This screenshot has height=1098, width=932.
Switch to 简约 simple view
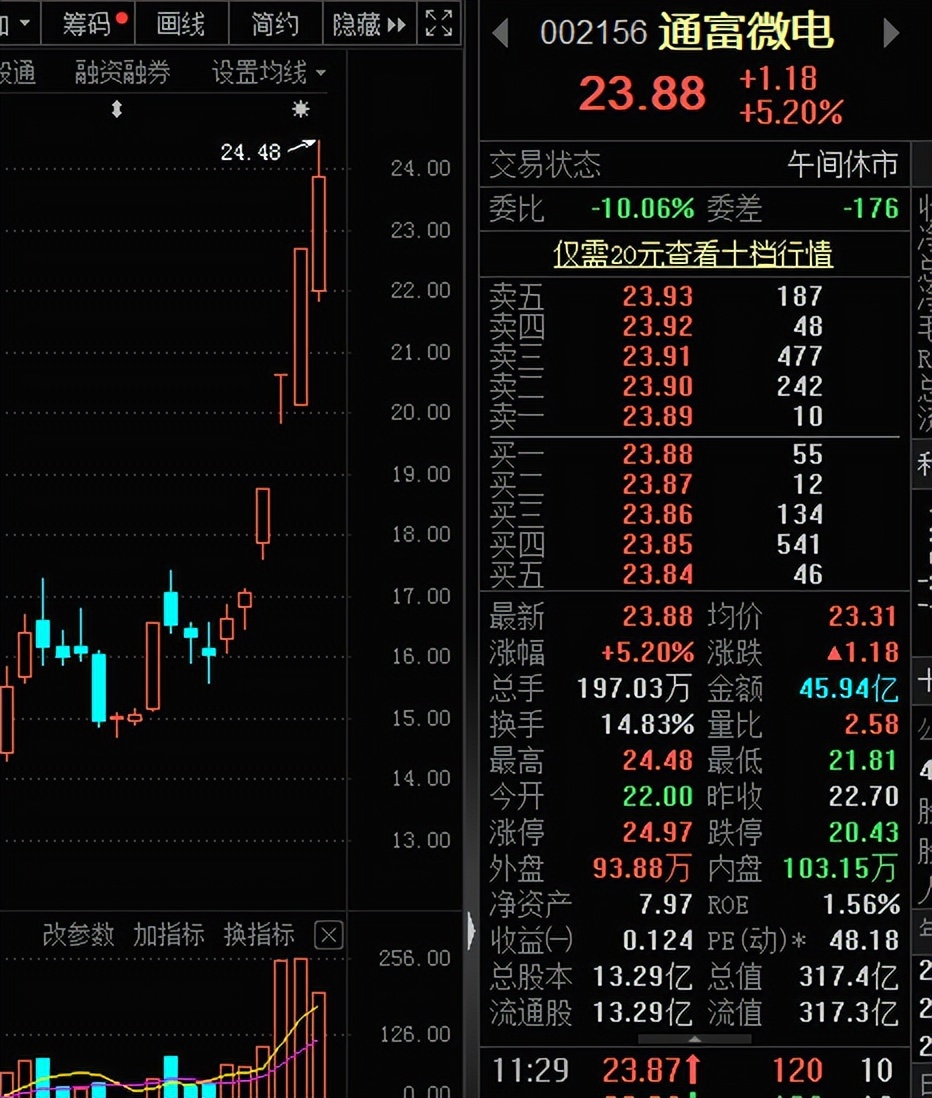pyautogui.click(x=274, y=24)
